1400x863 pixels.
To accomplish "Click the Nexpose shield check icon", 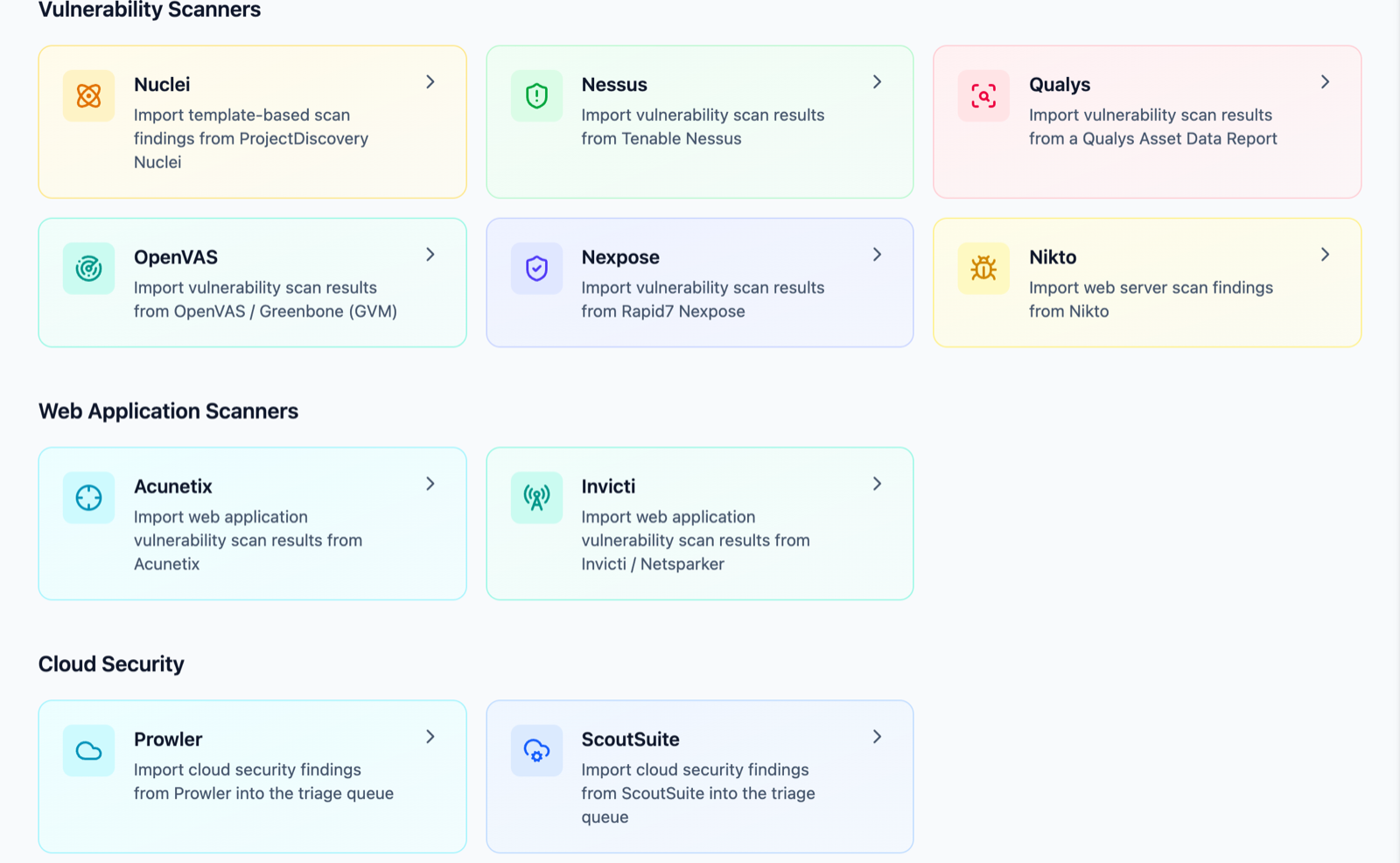I will [536, 268].
